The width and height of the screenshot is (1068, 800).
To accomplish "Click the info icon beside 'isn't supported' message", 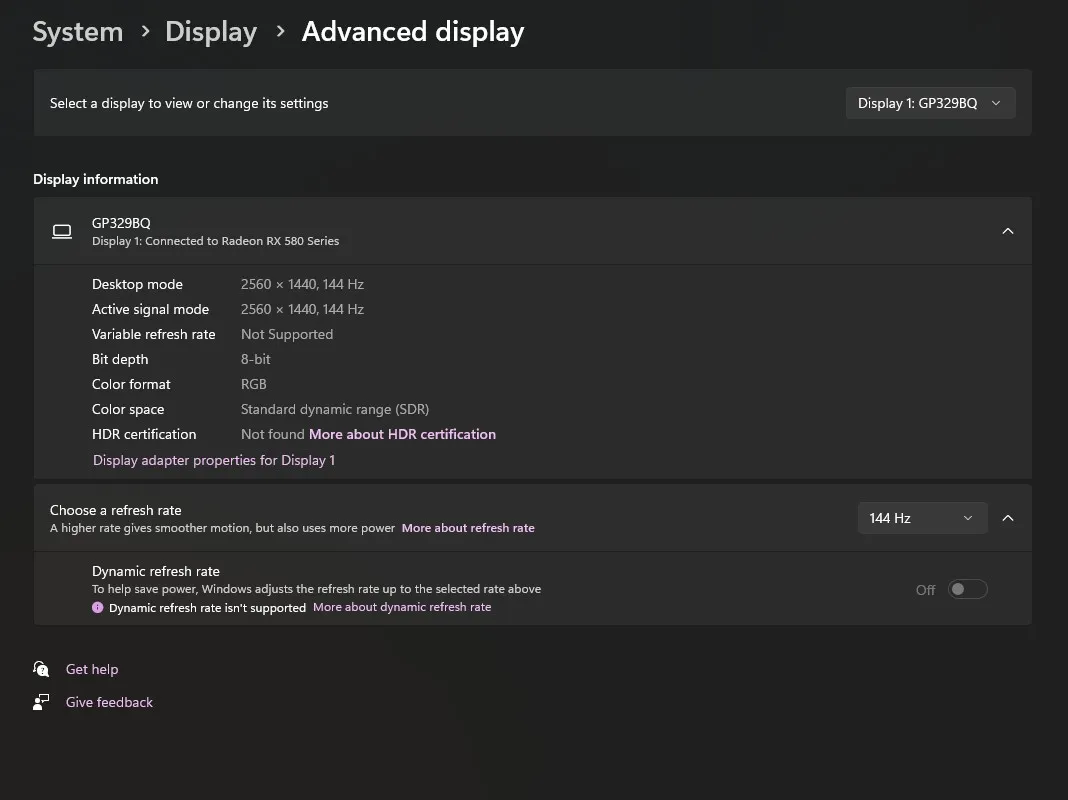I will click(98, 607).
